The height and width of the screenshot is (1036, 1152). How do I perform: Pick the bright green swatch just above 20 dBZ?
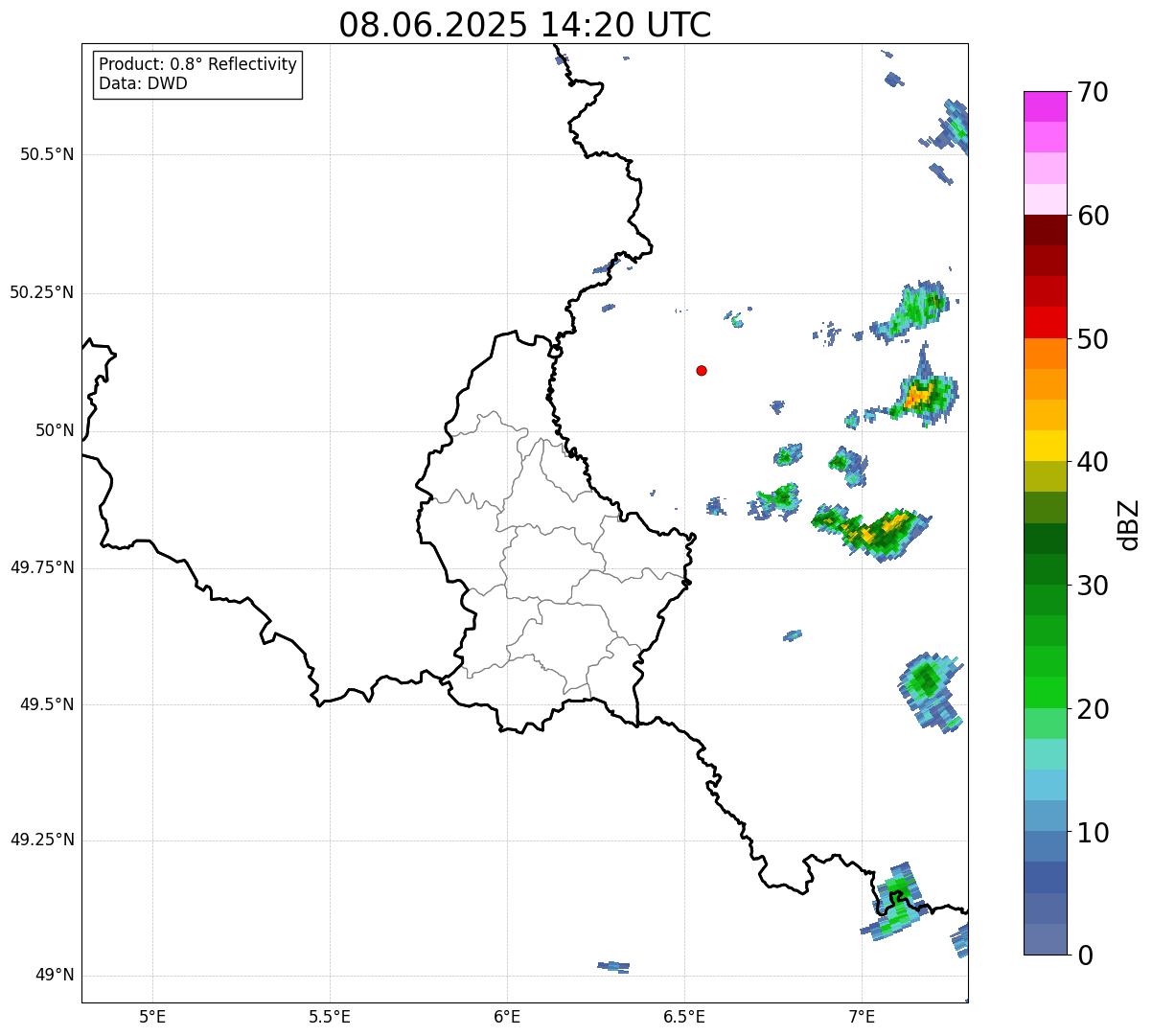(1046, 693)
